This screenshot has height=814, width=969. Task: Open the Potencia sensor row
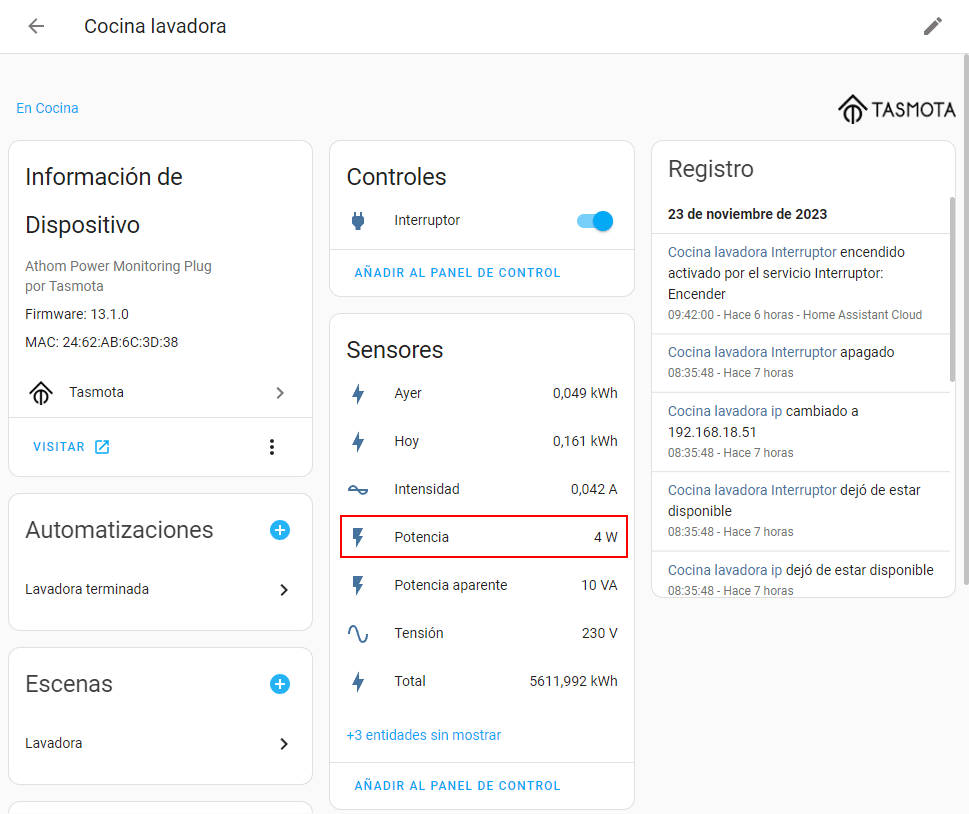coord(483,537)
